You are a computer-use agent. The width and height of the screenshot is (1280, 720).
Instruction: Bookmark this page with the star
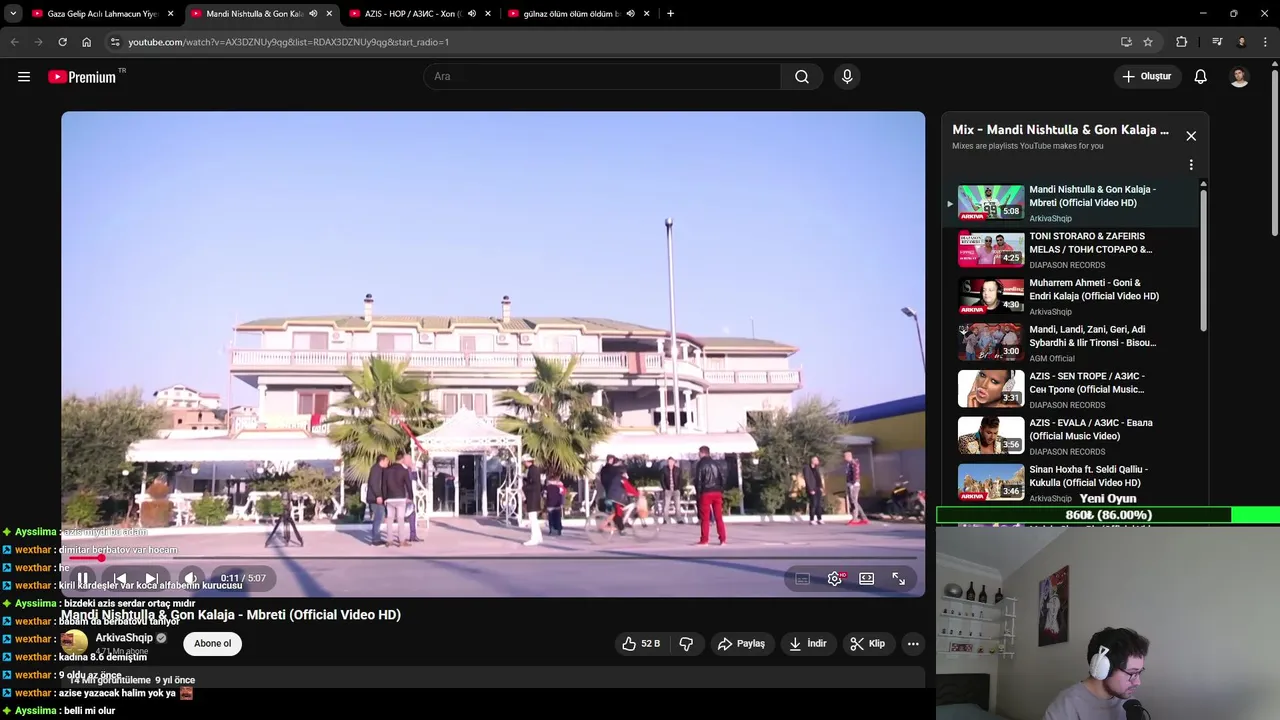[x=1148, y=42]
